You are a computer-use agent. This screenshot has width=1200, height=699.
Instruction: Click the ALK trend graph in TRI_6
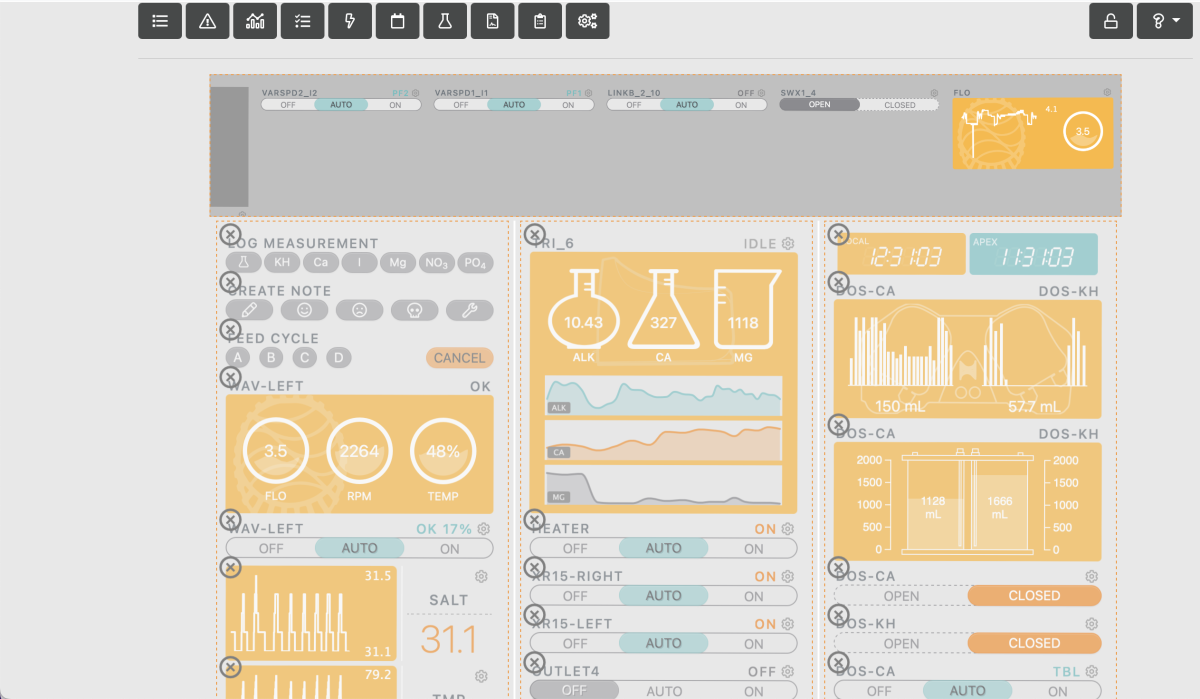(x=663, y=395)
